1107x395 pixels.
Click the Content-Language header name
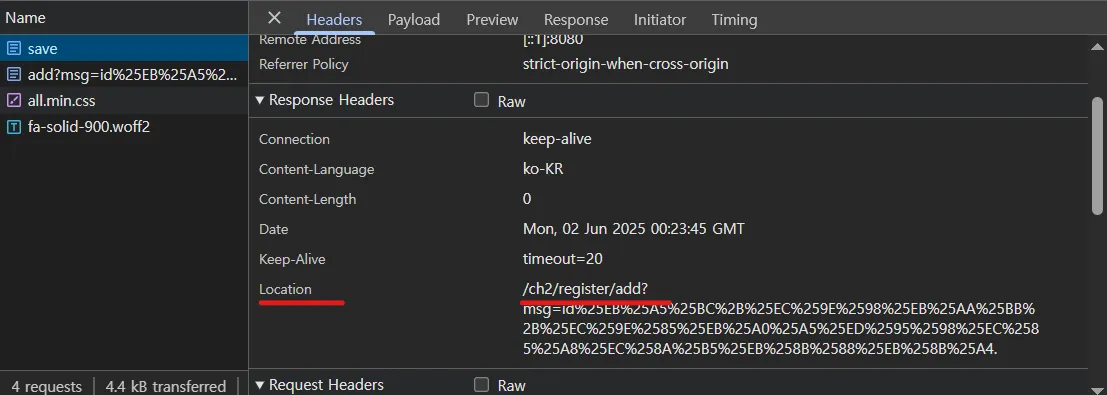(x=316, y=170)
